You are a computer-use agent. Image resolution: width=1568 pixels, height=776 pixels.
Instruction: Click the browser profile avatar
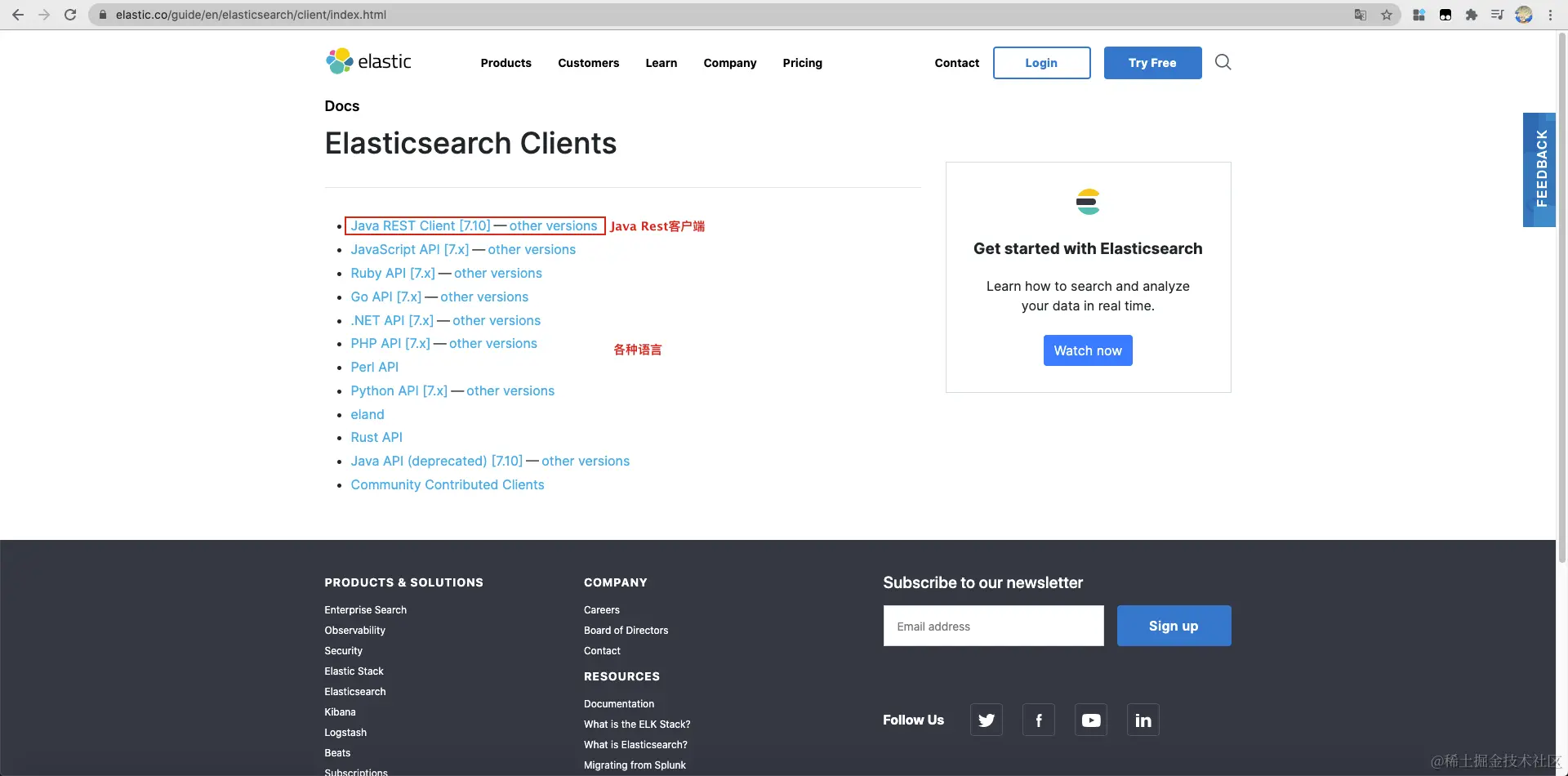point(1524,15)
